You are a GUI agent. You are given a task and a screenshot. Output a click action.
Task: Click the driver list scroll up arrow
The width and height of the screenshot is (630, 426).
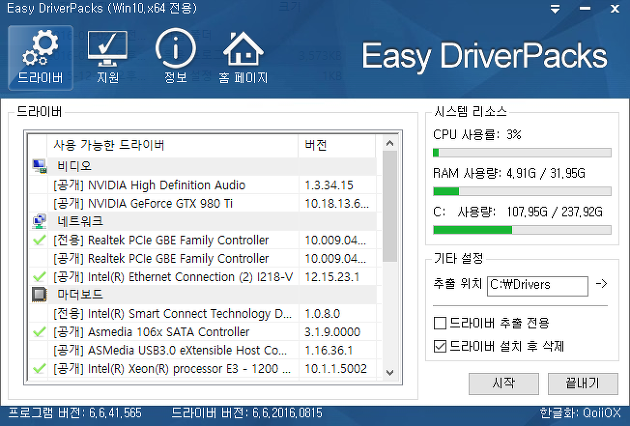tap(389, 143)
